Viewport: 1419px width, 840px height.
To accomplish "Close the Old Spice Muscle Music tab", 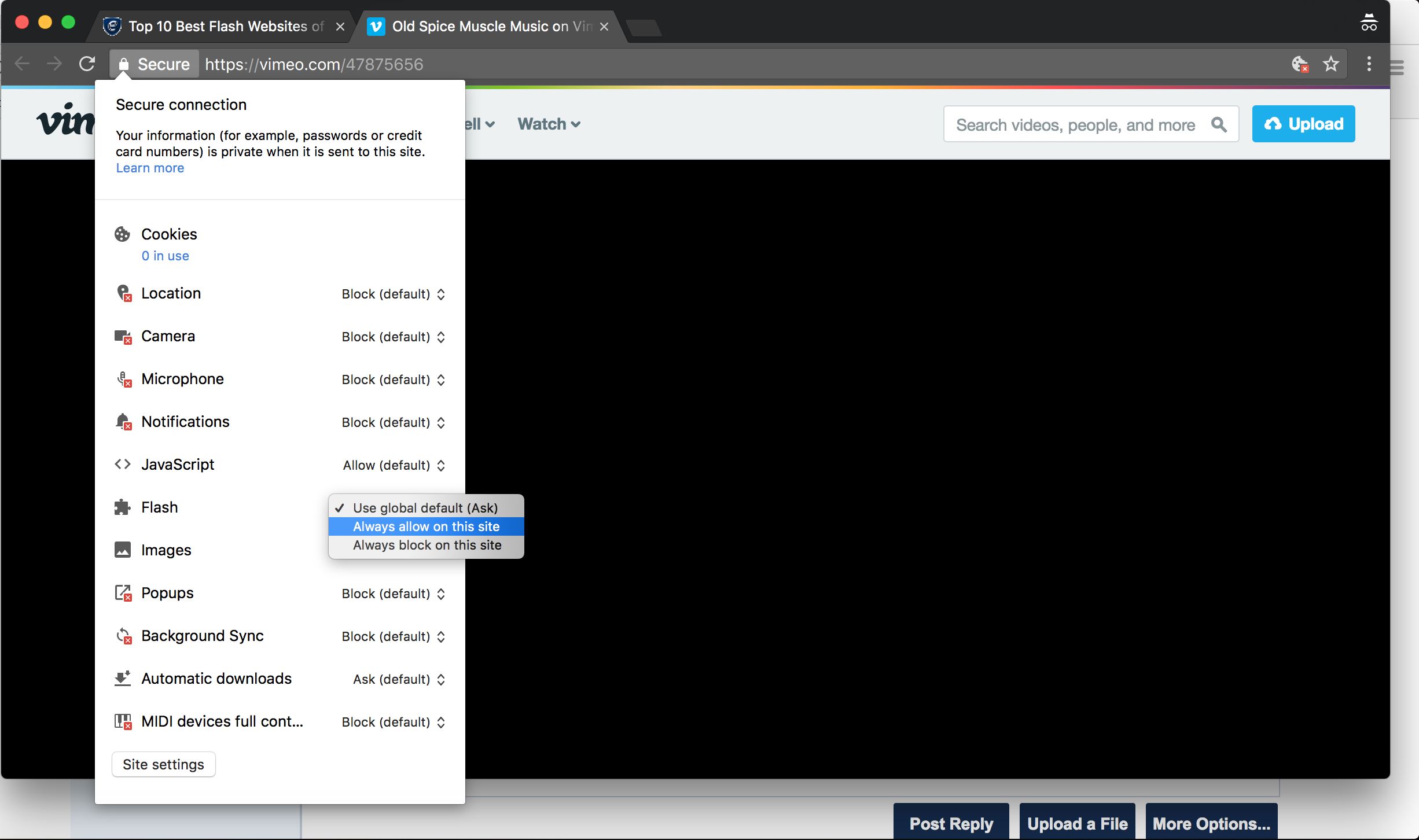I will (x=604, y=27).
